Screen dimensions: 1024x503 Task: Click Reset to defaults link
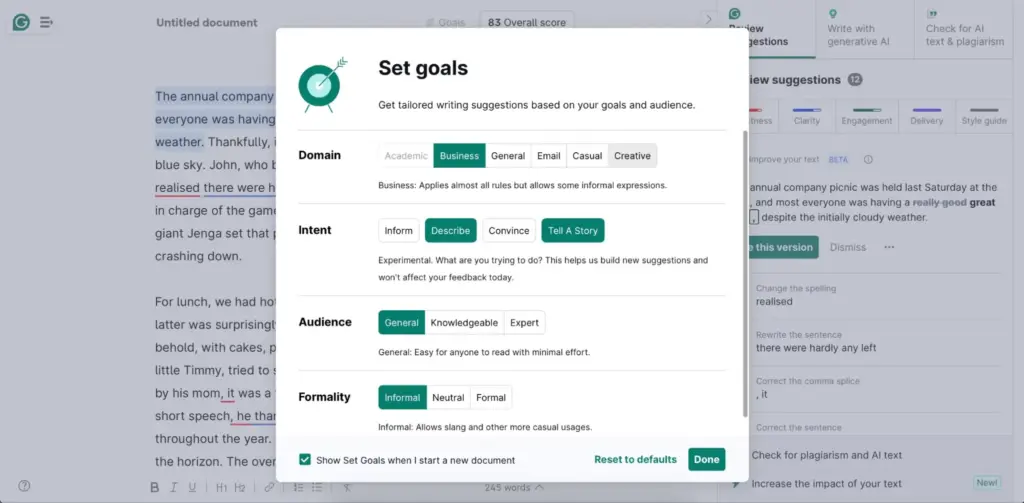(635, 459)
